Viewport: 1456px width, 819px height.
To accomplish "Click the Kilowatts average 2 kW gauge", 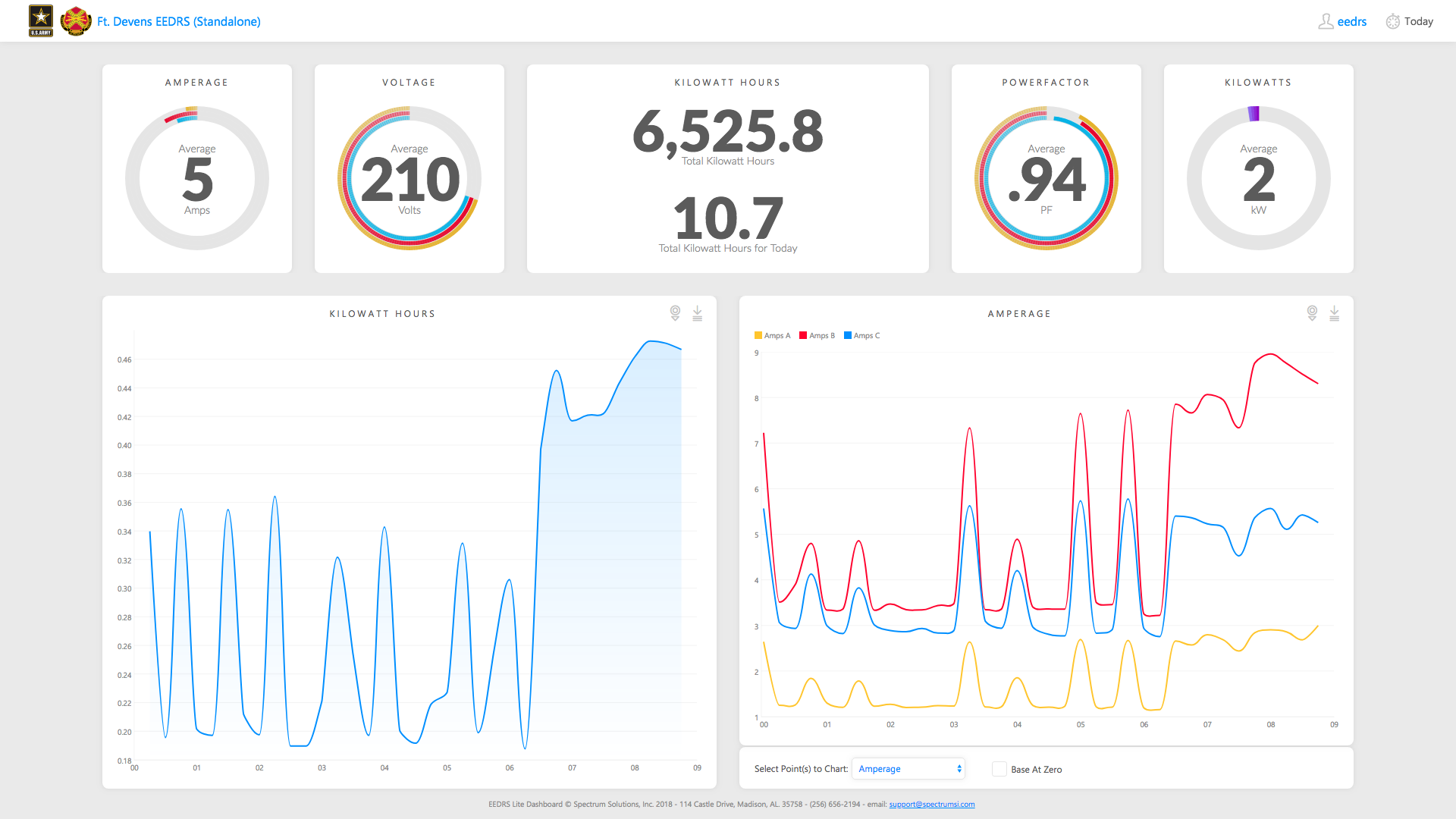I will click(x=1259, y=178).
